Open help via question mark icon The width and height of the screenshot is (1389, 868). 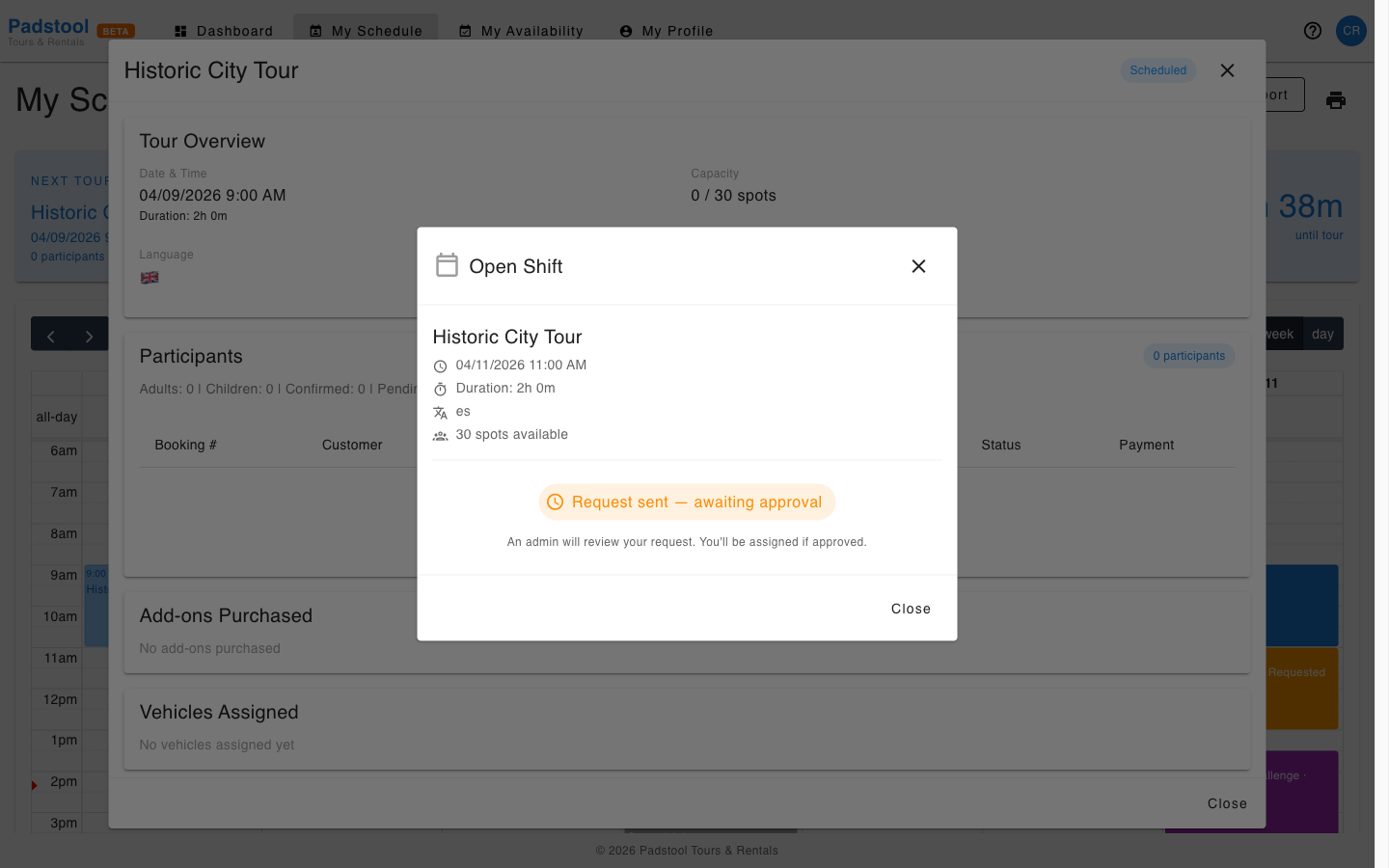1313,31
